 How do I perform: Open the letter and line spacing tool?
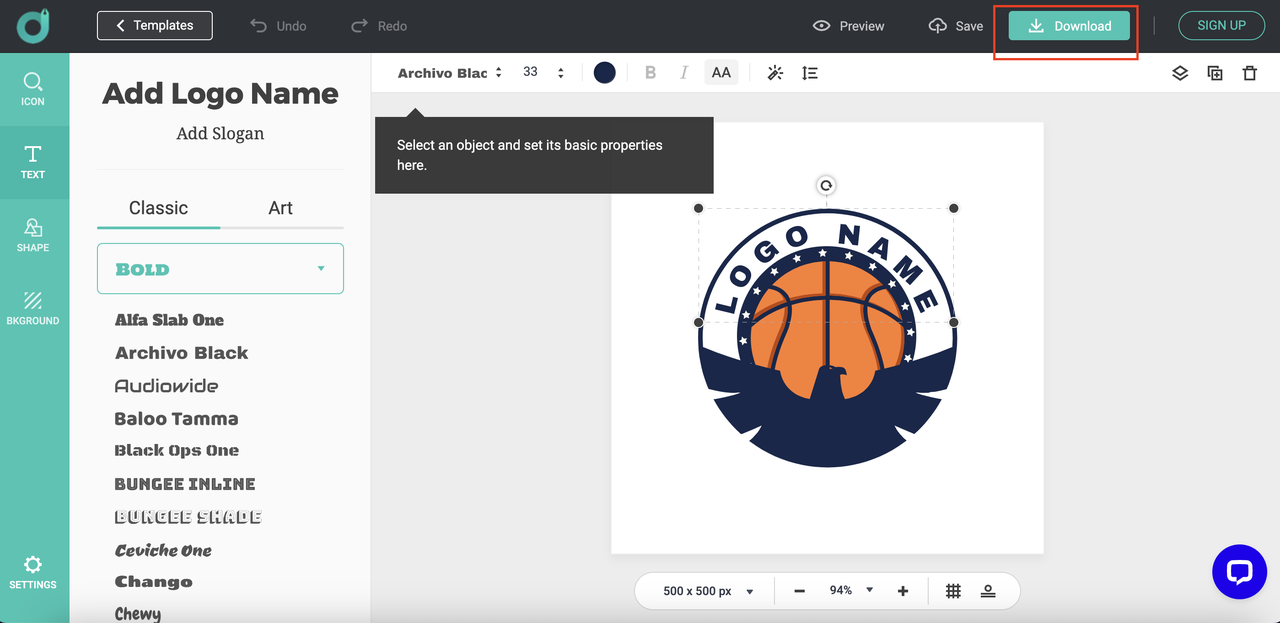pos(810,73)
